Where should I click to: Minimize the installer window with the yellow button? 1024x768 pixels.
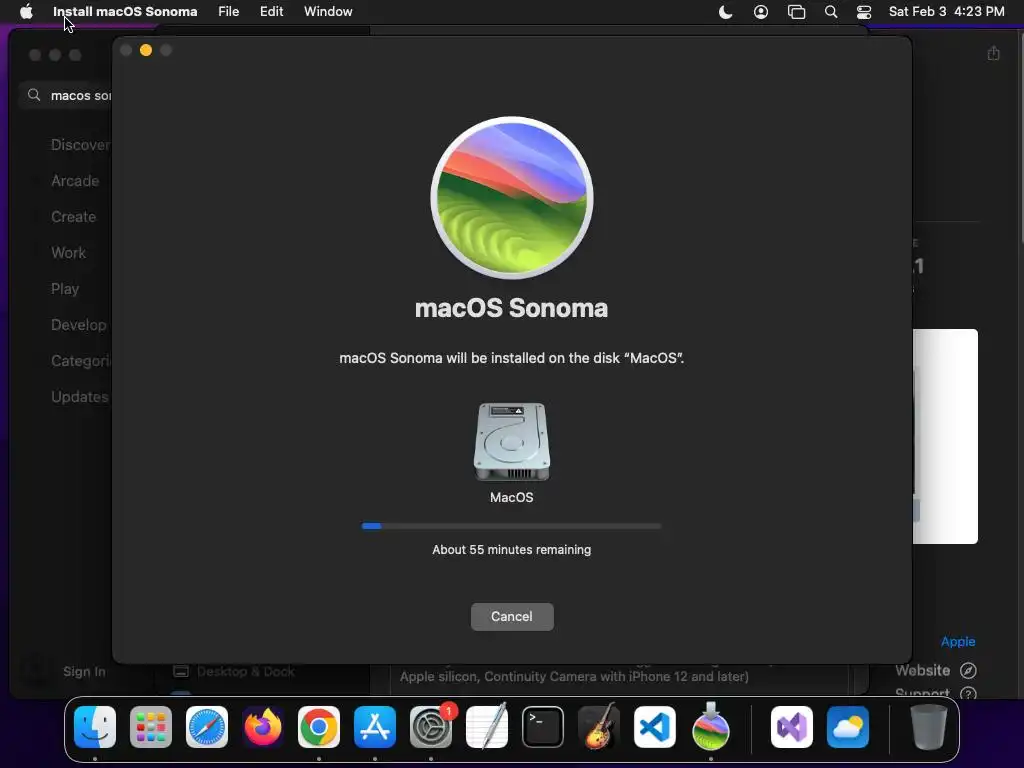click(x=146, y=50)
